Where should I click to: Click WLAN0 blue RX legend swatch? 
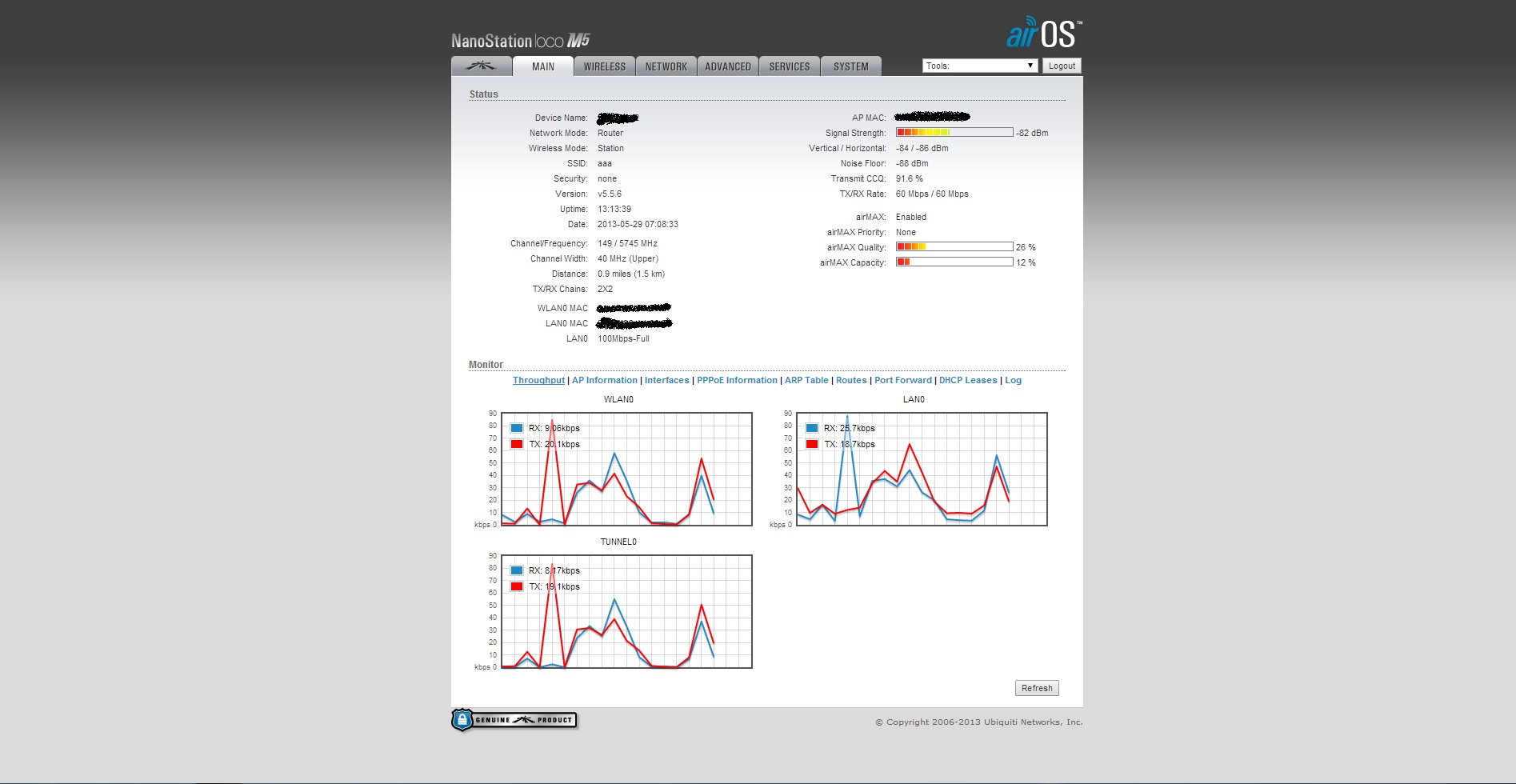pyautogui.click(x=517, y=428)
